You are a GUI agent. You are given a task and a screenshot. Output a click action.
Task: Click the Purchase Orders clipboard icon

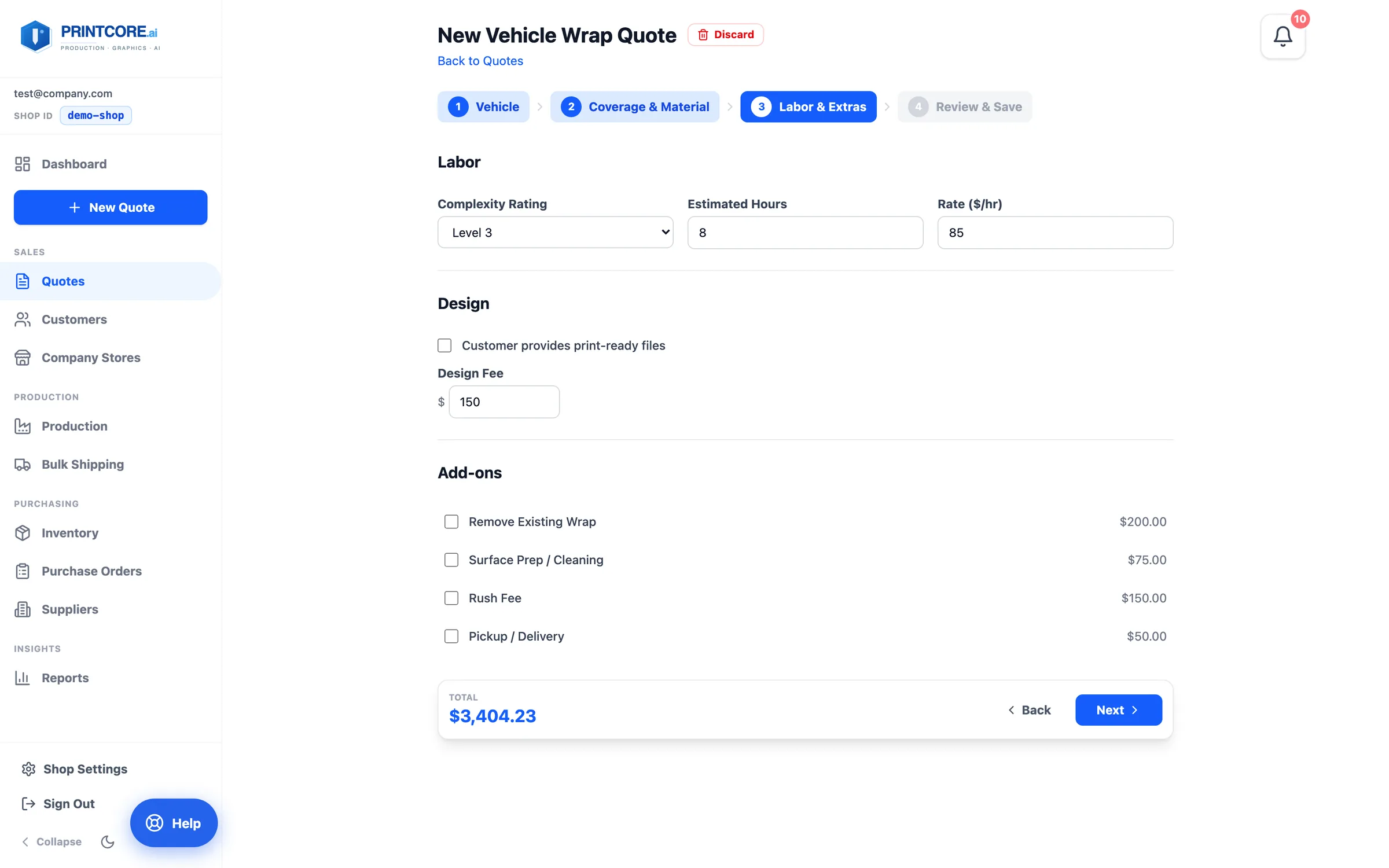point(23,571)
